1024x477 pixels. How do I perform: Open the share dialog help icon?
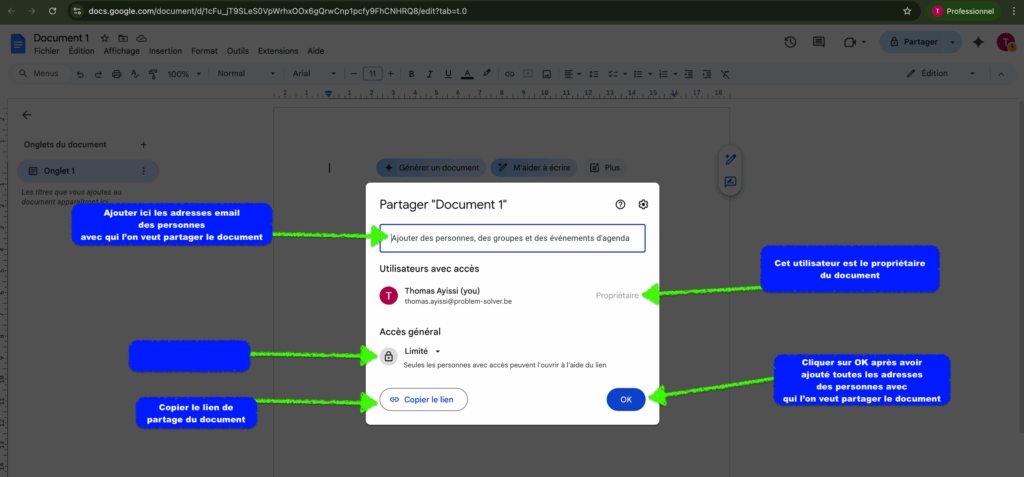(x=620, y=204)
